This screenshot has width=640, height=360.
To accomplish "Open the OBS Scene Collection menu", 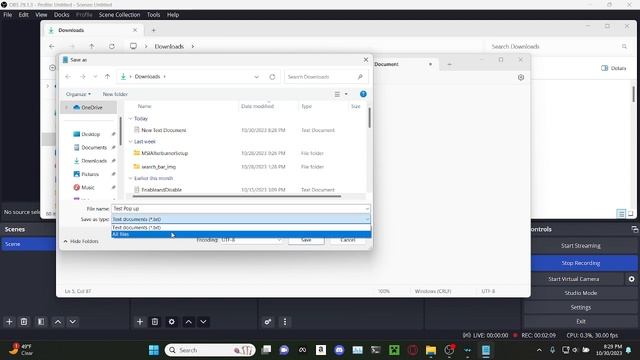I will click(x=119, y=15).
